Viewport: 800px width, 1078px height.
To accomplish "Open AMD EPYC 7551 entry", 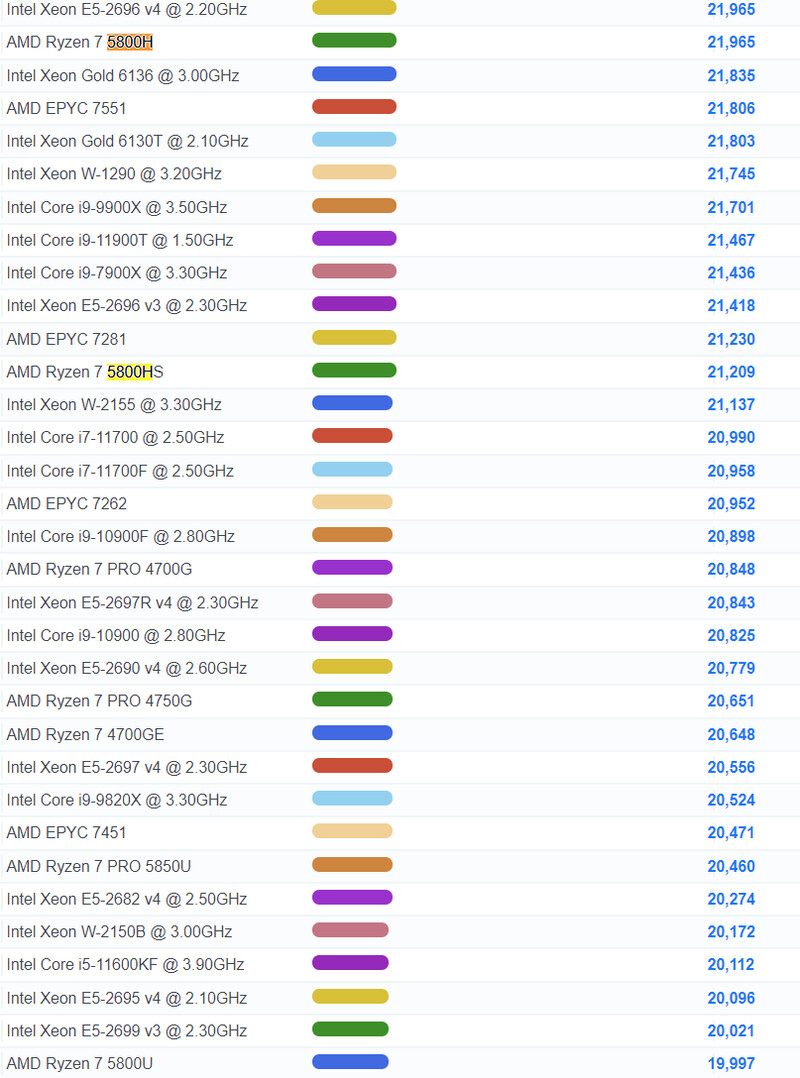I will coord(67,108).
